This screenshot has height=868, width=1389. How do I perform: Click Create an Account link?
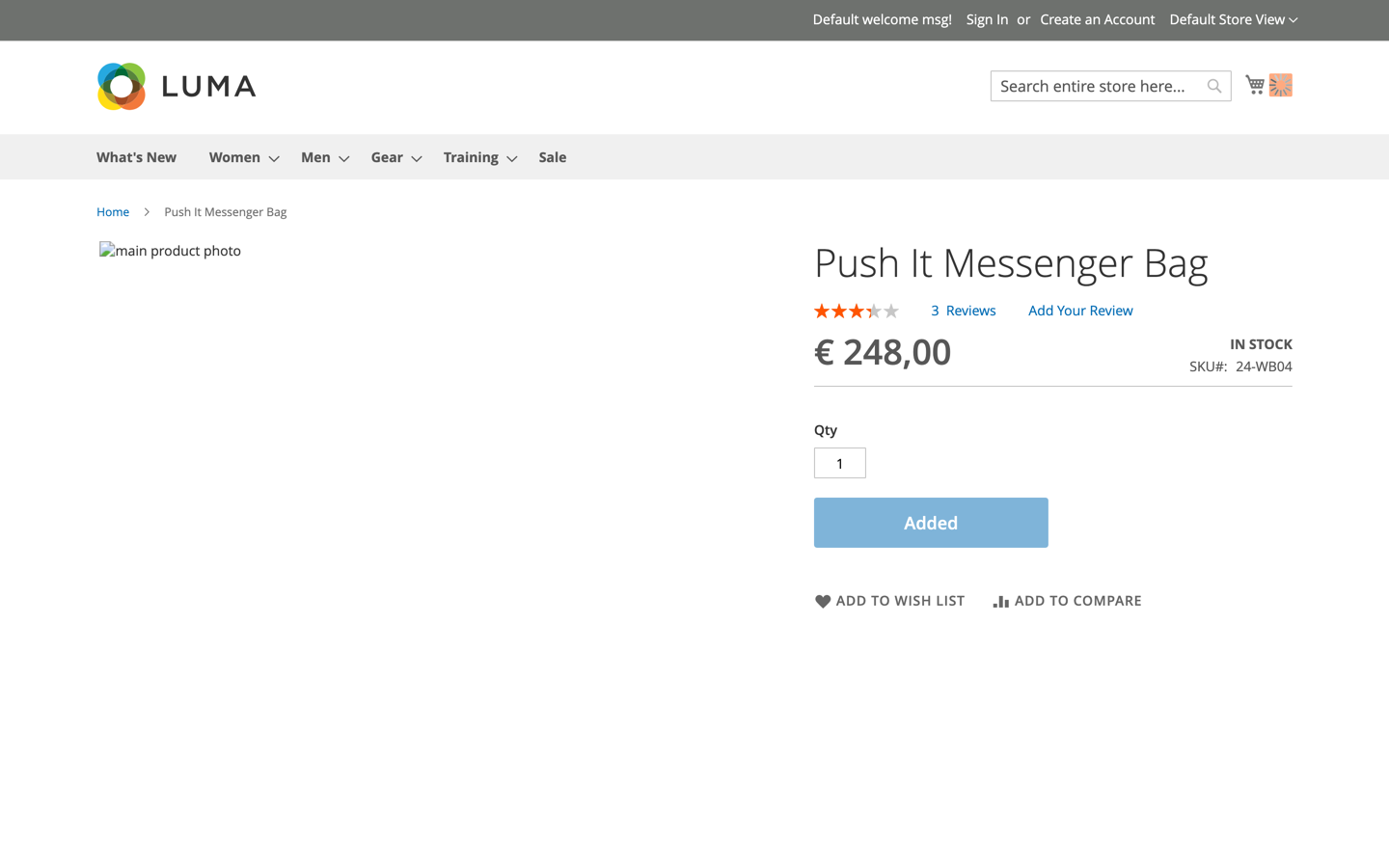1097,19
